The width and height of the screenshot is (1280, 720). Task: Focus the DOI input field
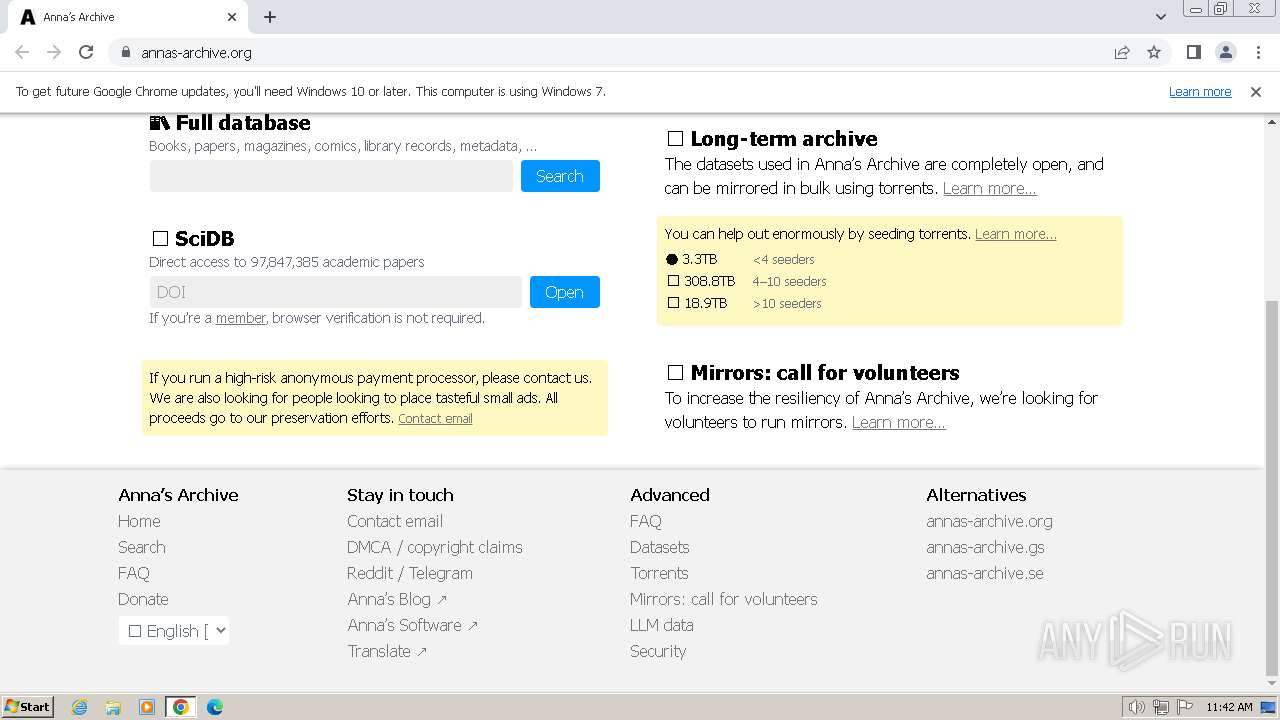coord(336,292)
